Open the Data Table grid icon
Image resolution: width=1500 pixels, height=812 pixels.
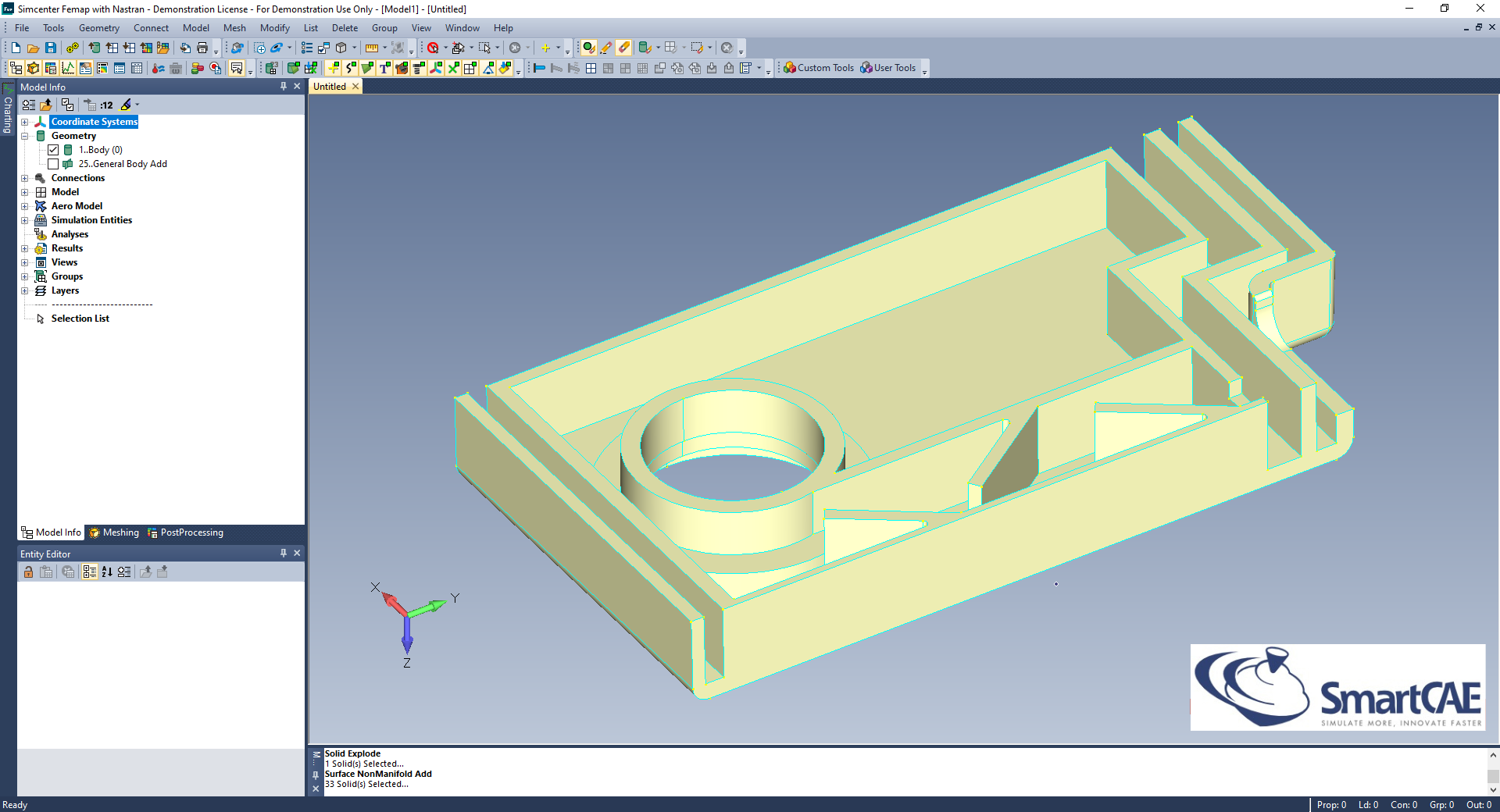coord(137,68)
